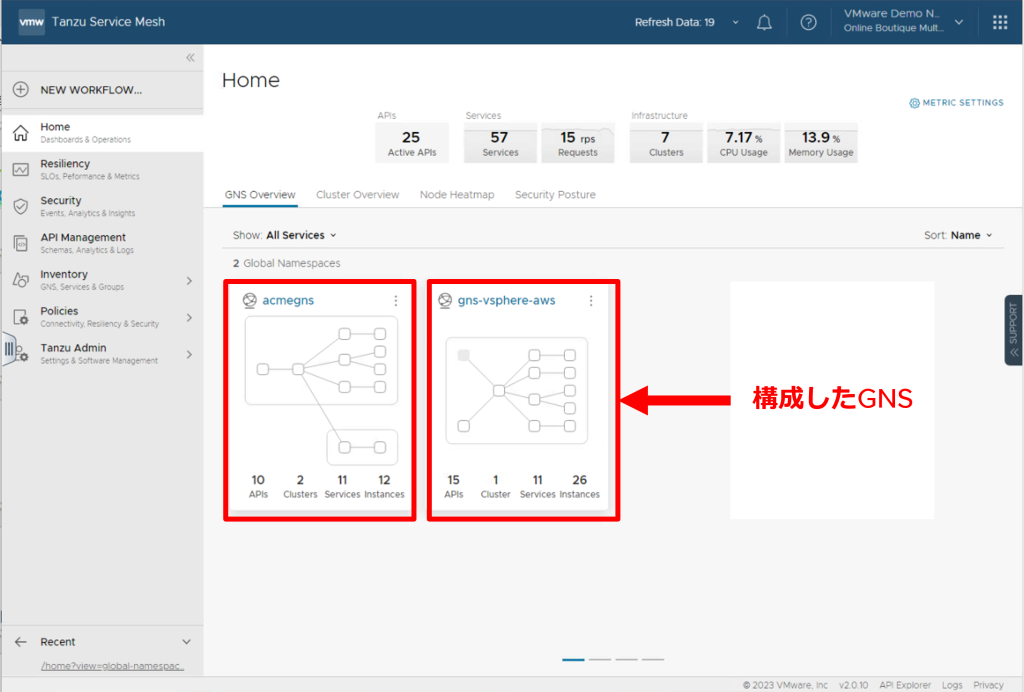Click the Tanzu Service Mesh title
The image size is (1024, 692).
tap(108, 22)
